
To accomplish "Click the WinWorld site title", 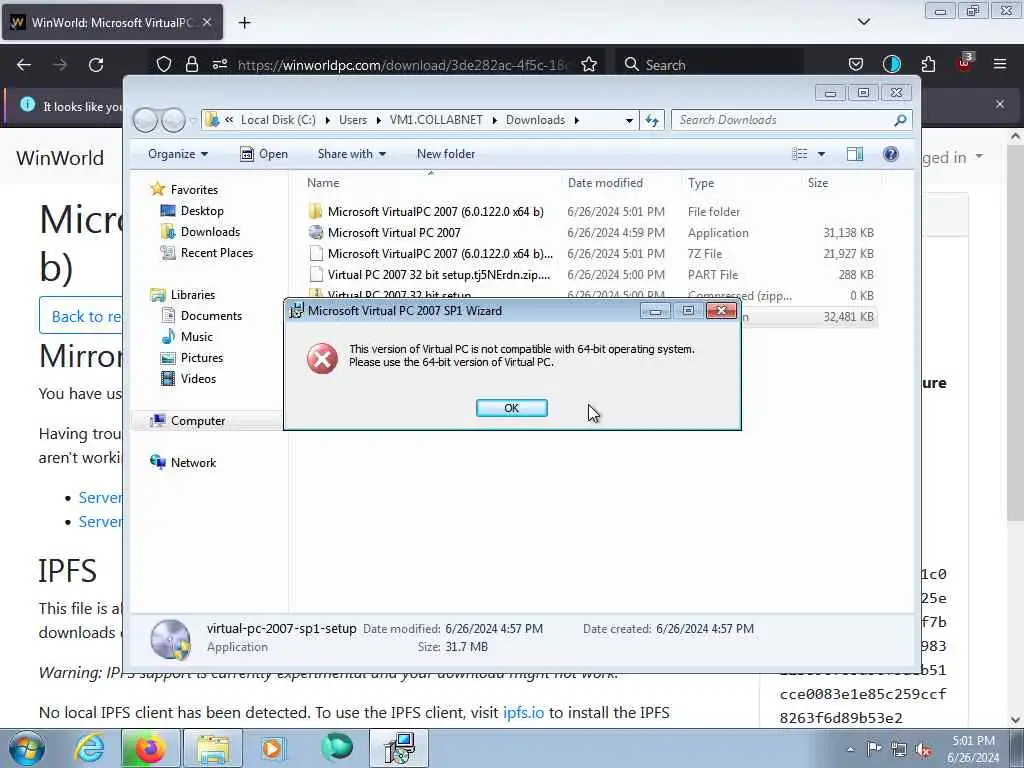I will 59,157.
